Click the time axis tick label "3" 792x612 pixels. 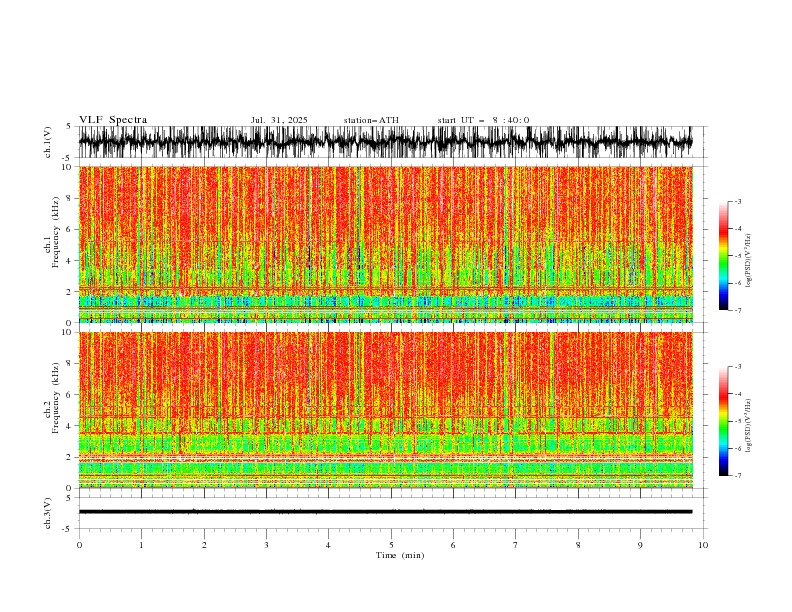click(266, 545)
